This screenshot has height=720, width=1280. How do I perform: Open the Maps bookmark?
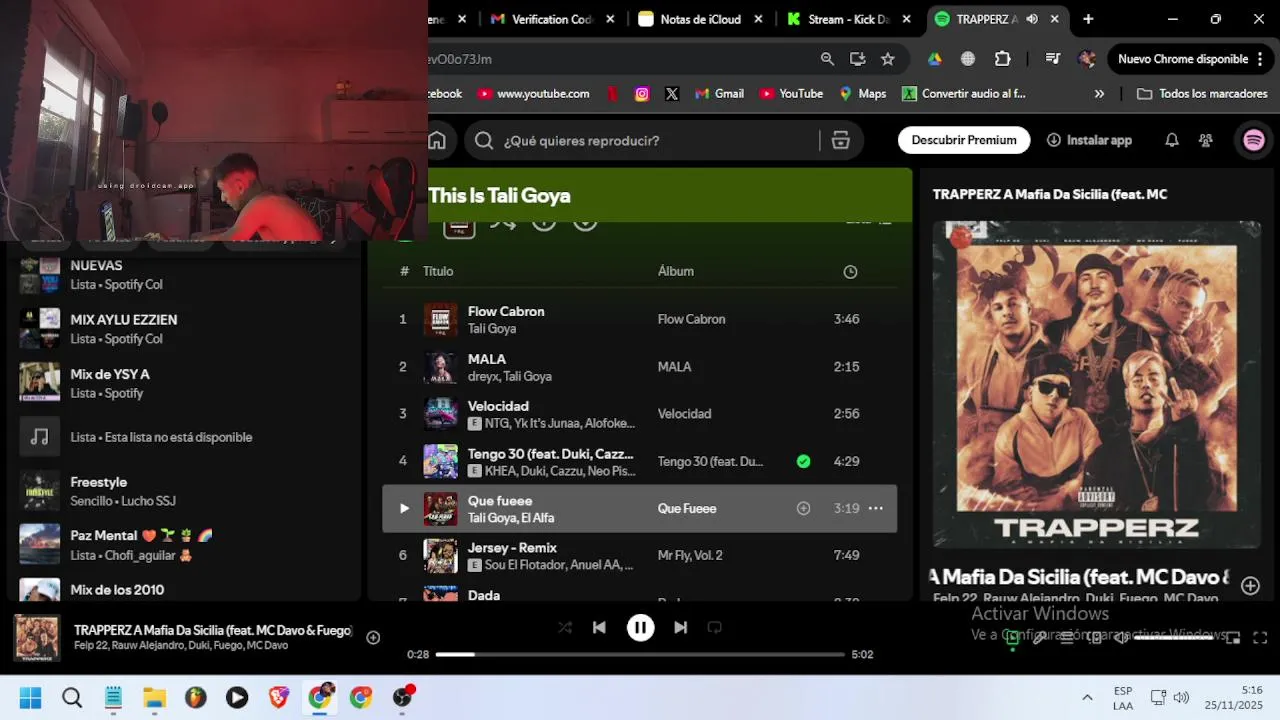pos(863,94)
